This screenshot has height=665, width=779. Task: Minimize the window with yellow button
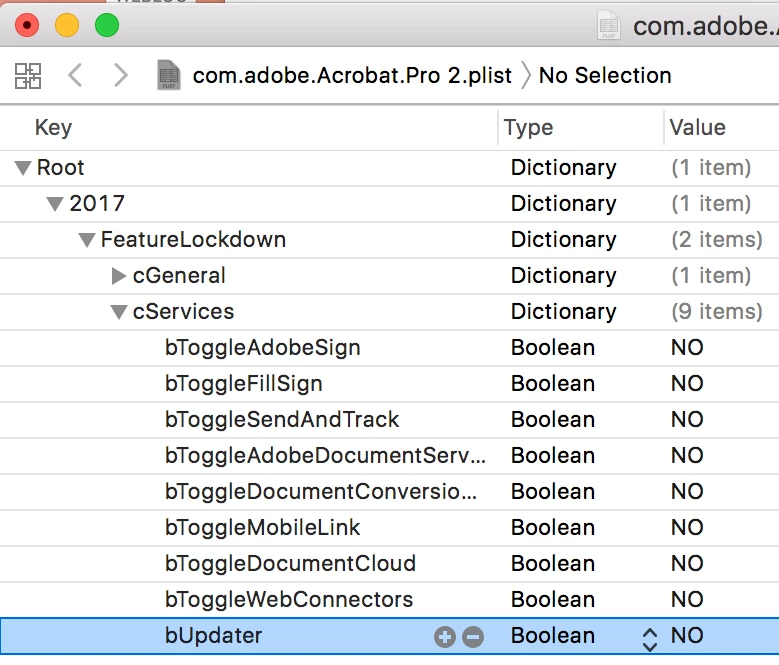click(67, 25)
